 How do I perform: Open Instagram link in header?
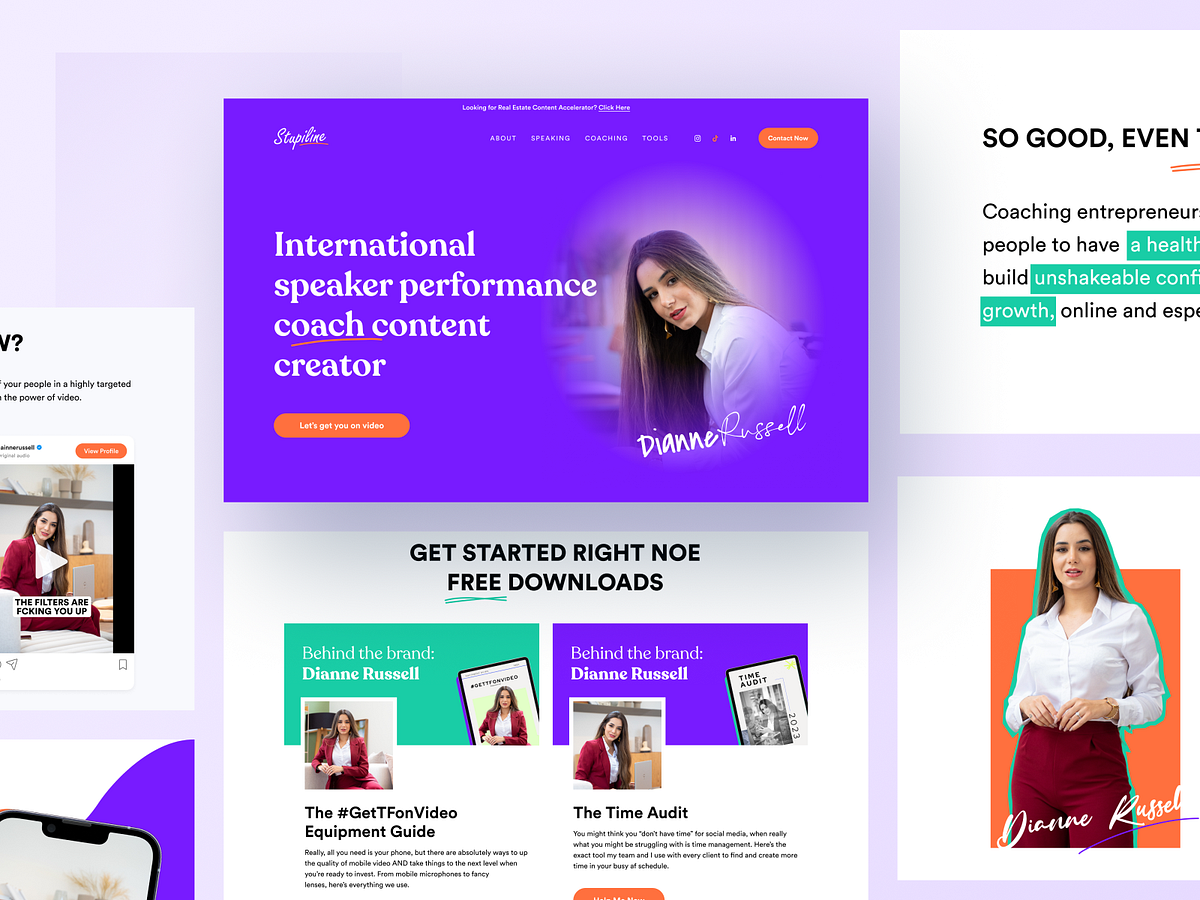pyautogui.click(x=698, y=138)
